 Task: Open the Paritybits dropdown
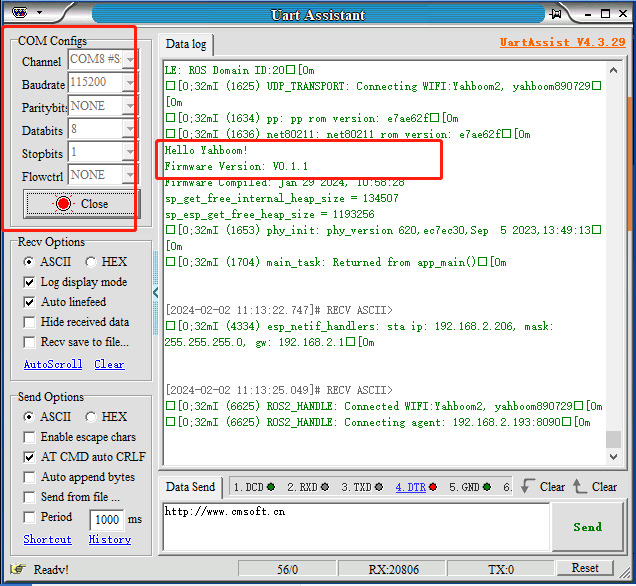130,106
